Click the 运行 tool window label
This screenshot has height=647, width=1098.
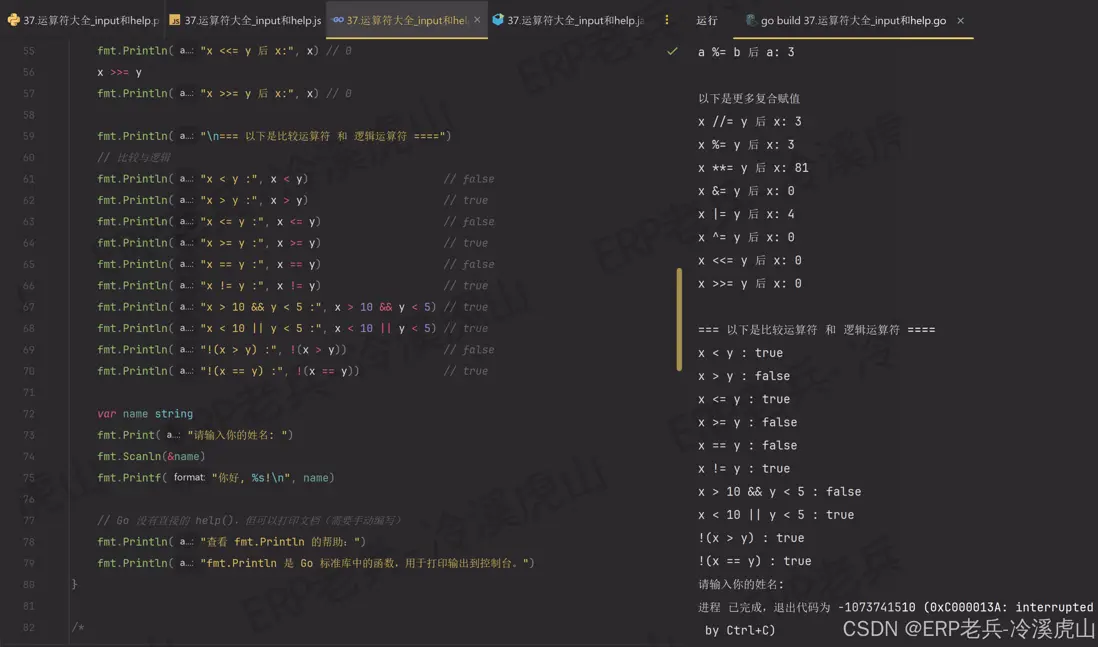pos(707,20)
